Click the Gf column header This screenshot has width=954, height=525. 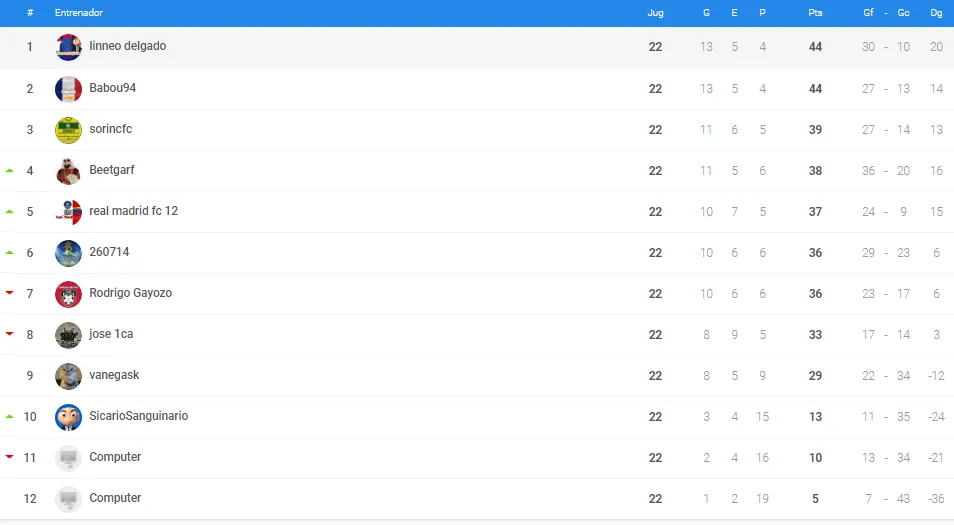868,13
